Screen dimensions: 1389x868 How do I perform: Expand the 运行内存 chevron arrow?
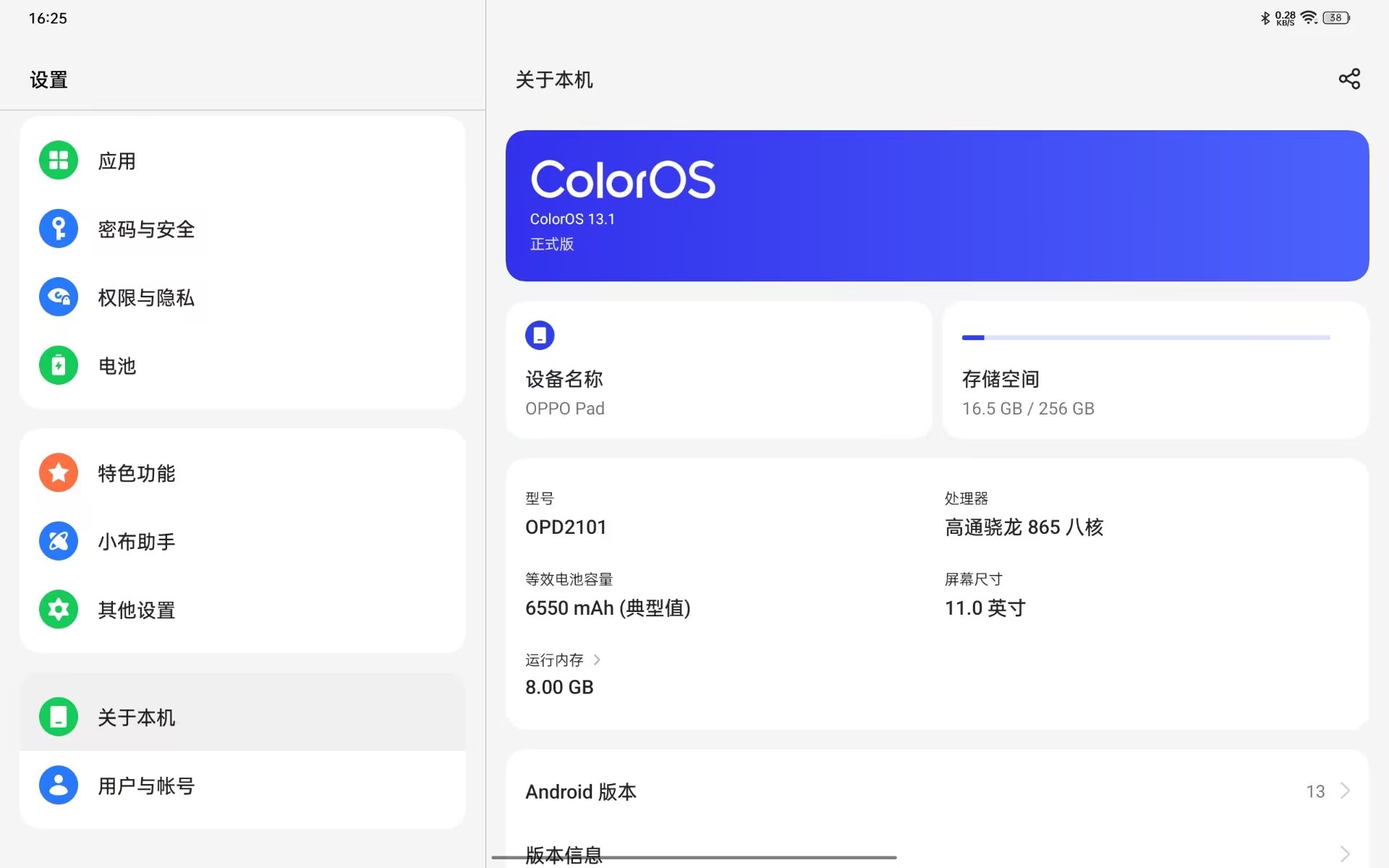coord(597,660)
